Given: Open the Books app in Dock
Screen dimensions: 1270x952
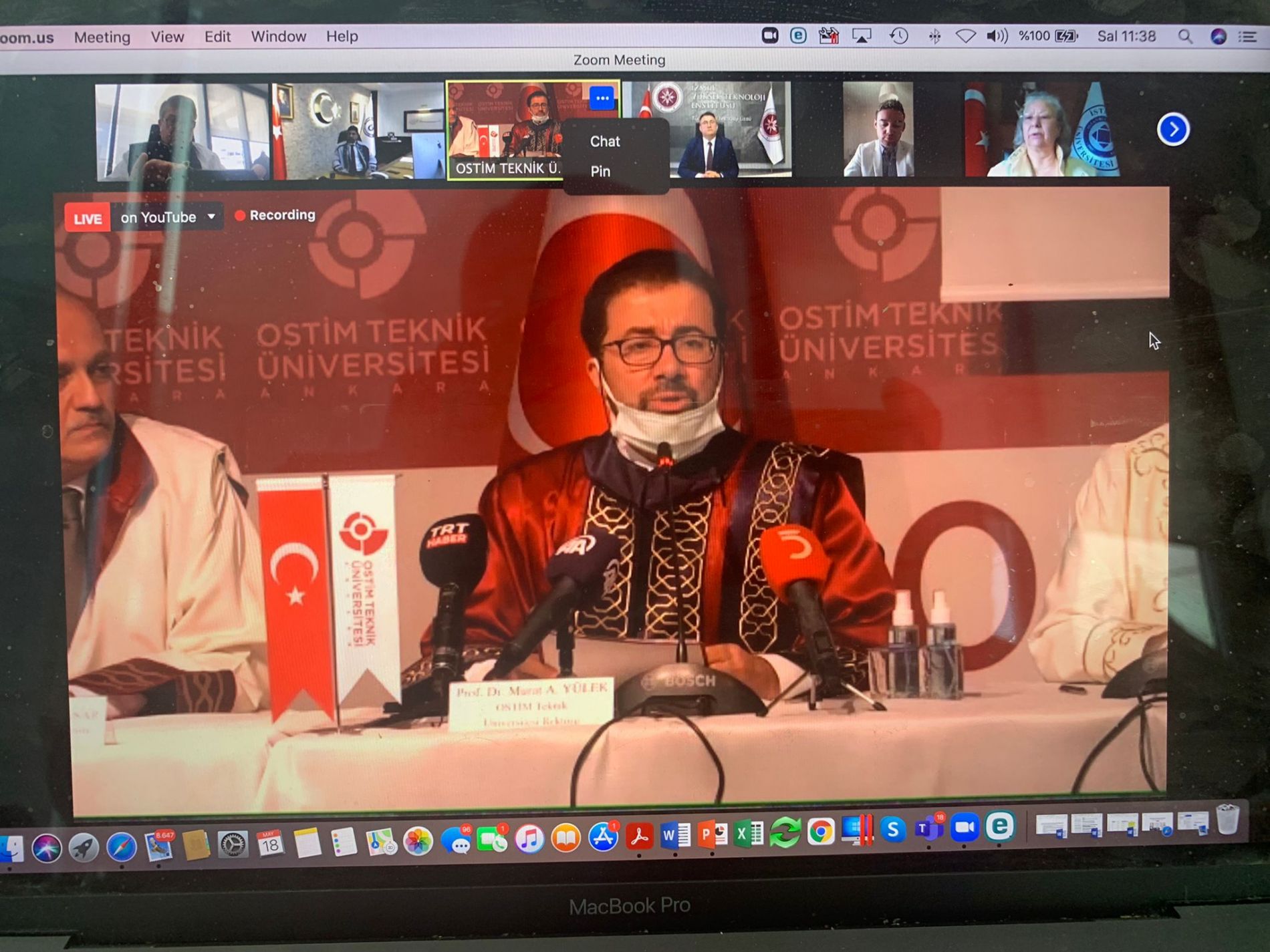Looking at the screenshot, I should point(566,838).
